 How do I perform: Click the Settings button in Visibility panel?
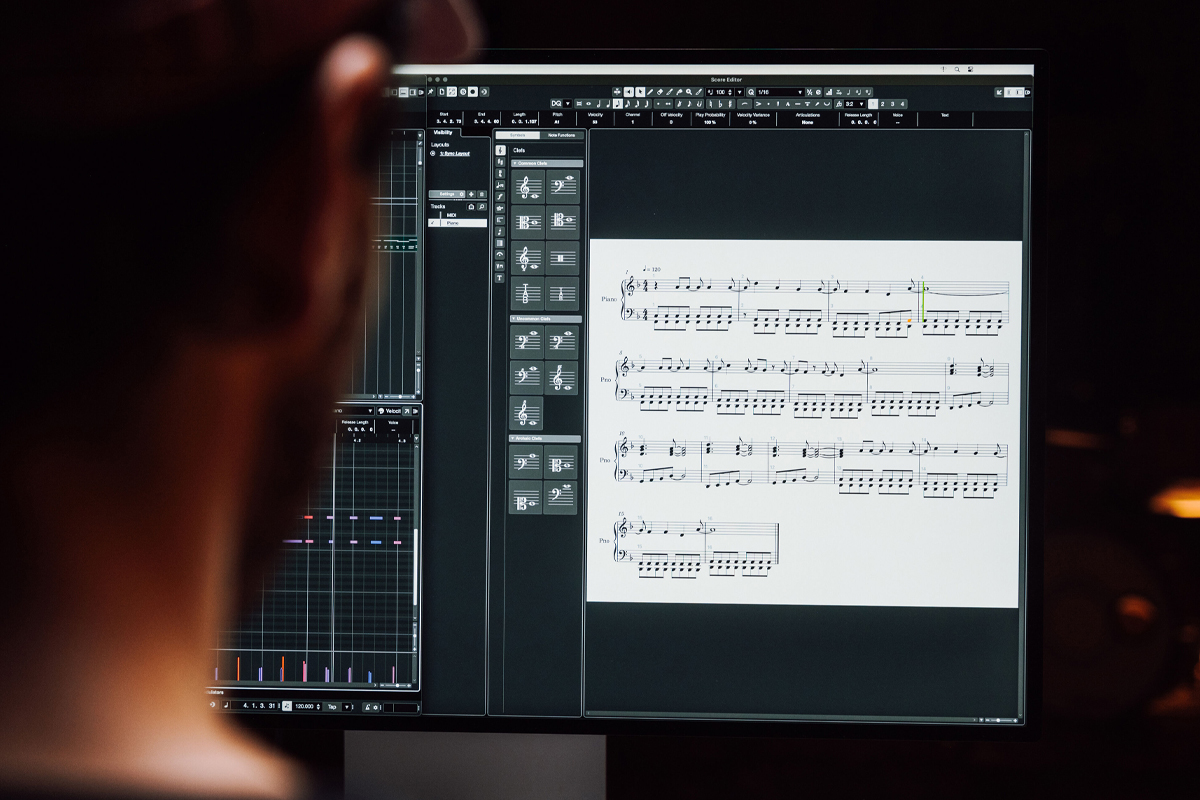click(x=447, y=194)
